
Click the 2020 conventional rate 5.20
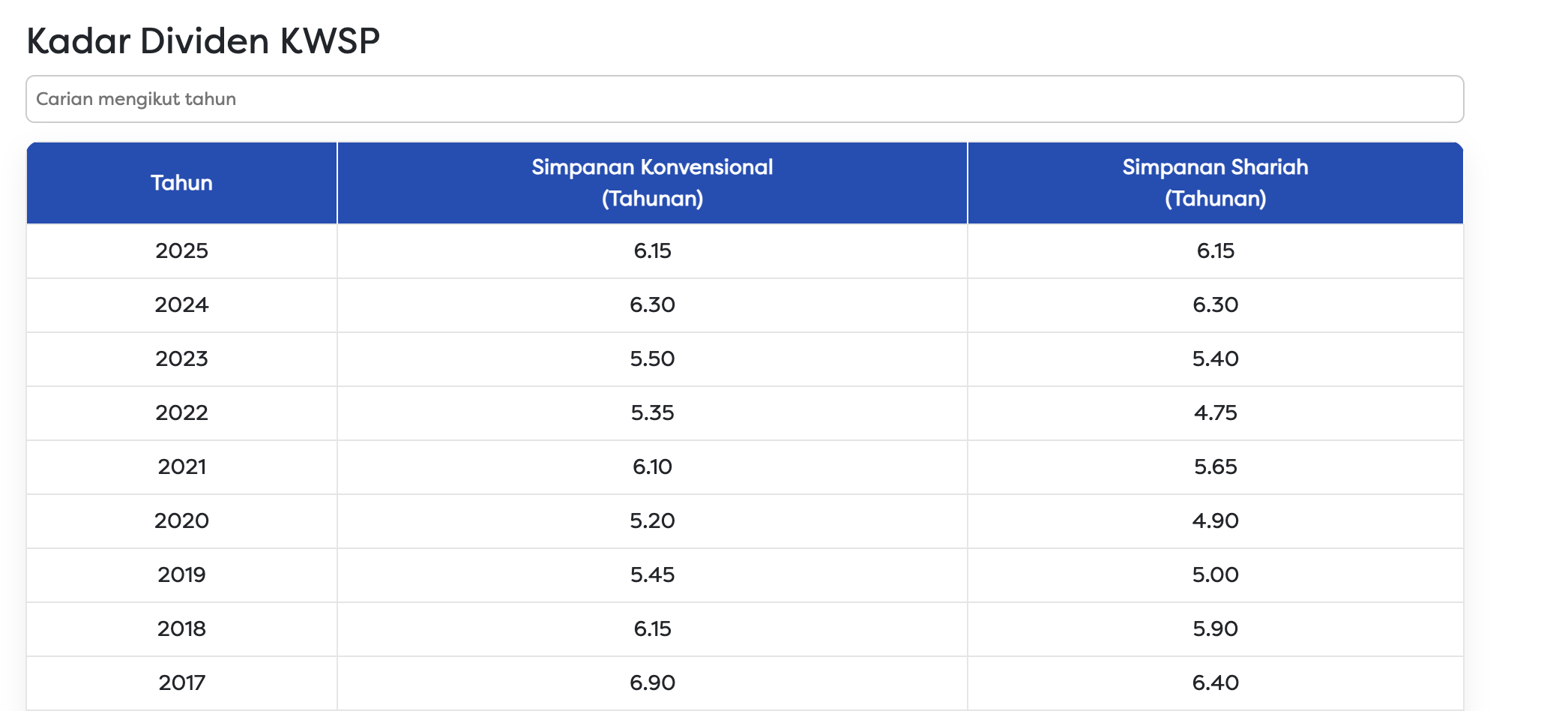pos(652,520)
